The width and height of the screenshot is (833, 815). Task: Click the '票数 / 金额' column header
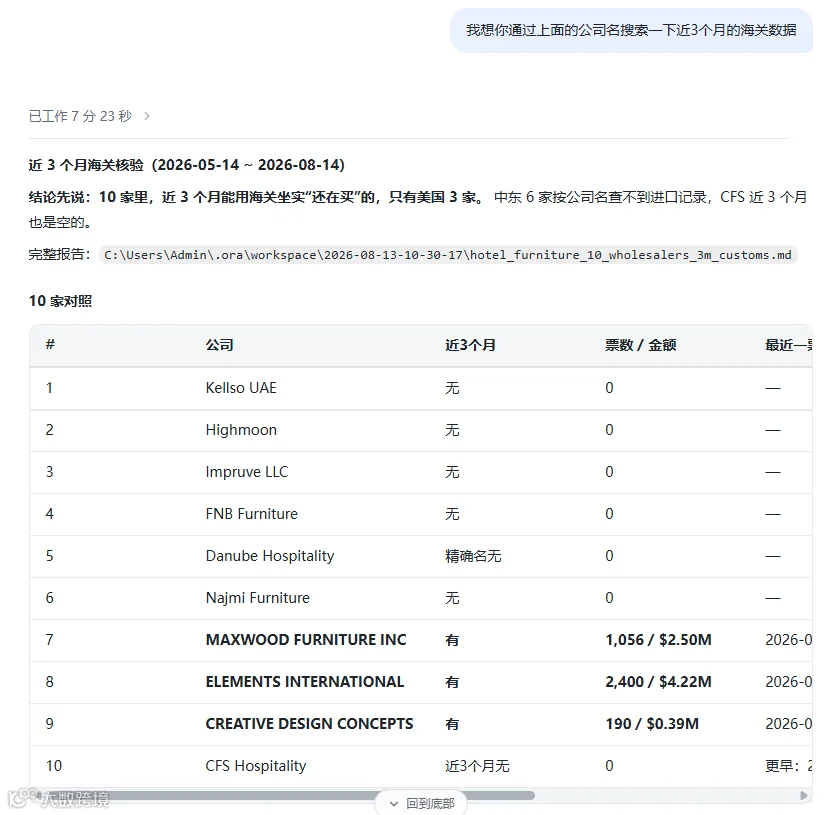pos(641,345)
